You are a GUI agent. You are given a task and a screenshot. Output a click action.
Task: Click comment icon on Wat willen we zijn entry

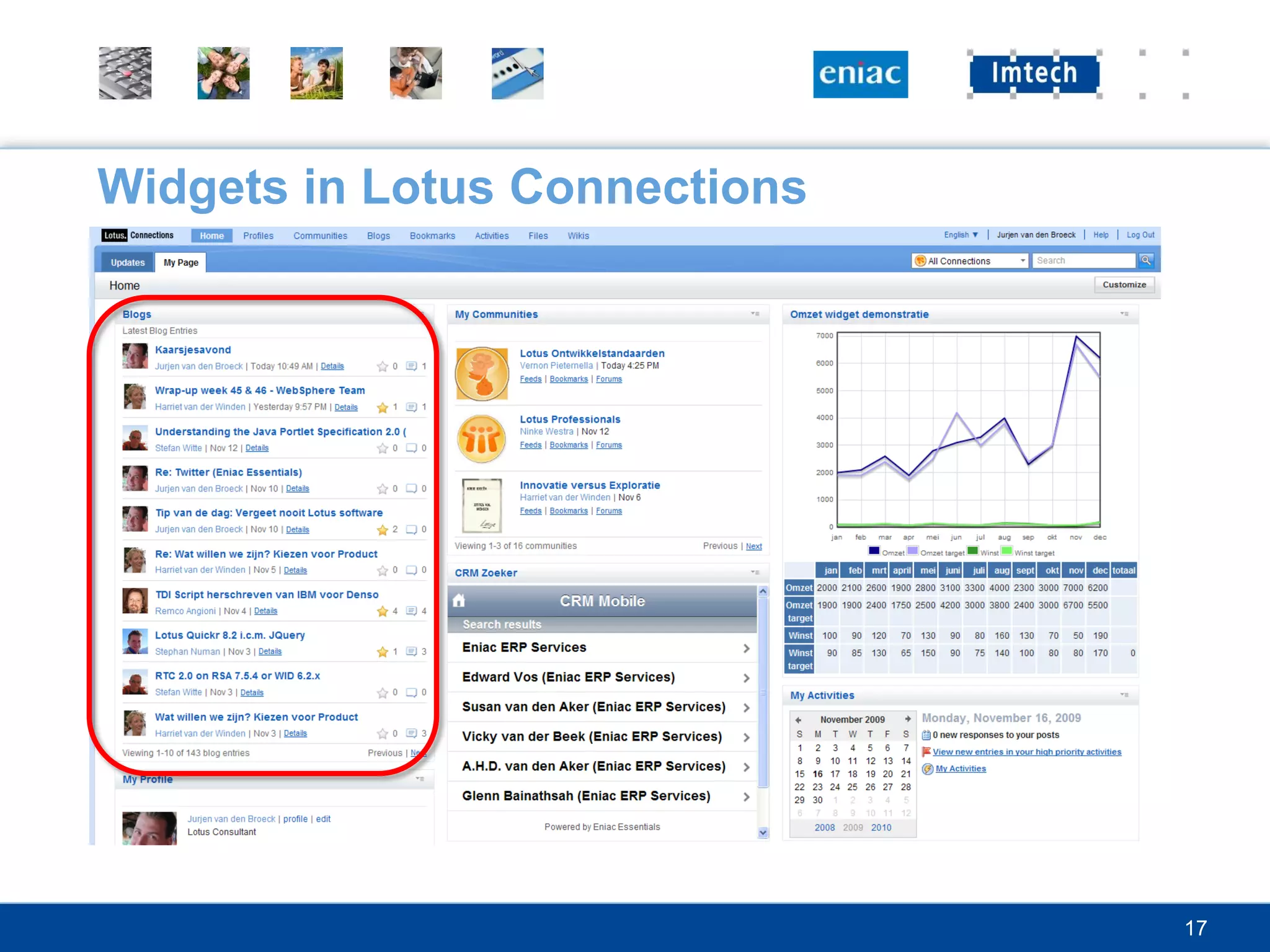click(411, 733)
